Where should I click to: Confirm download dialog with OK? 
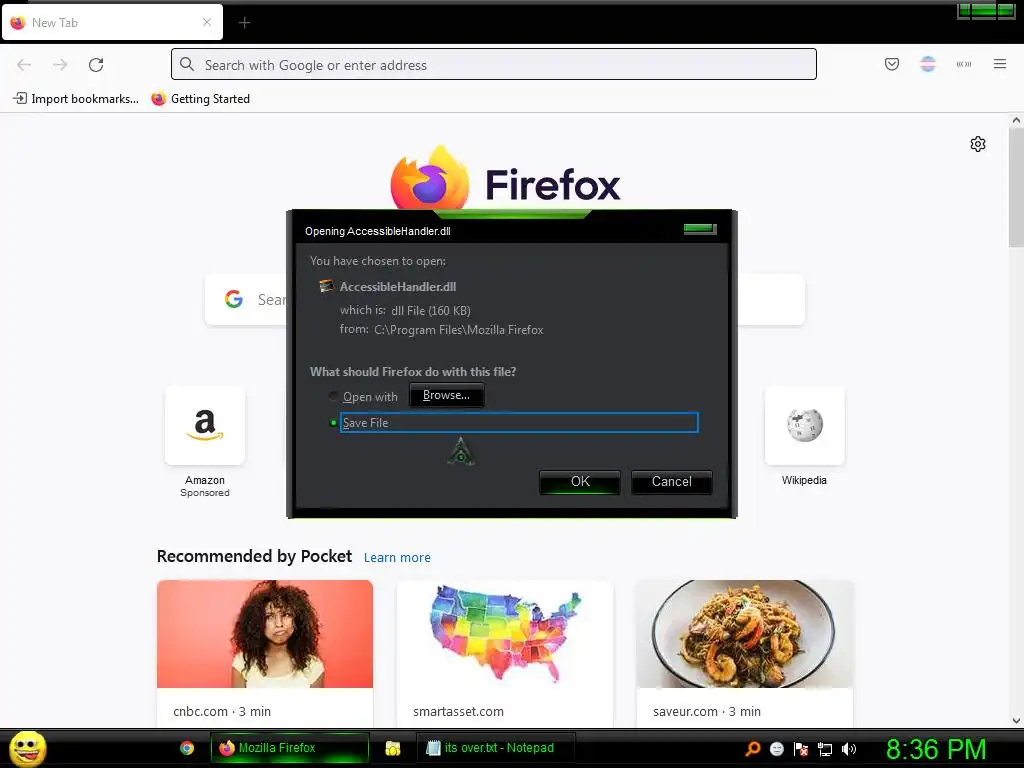tap(580, 482)
